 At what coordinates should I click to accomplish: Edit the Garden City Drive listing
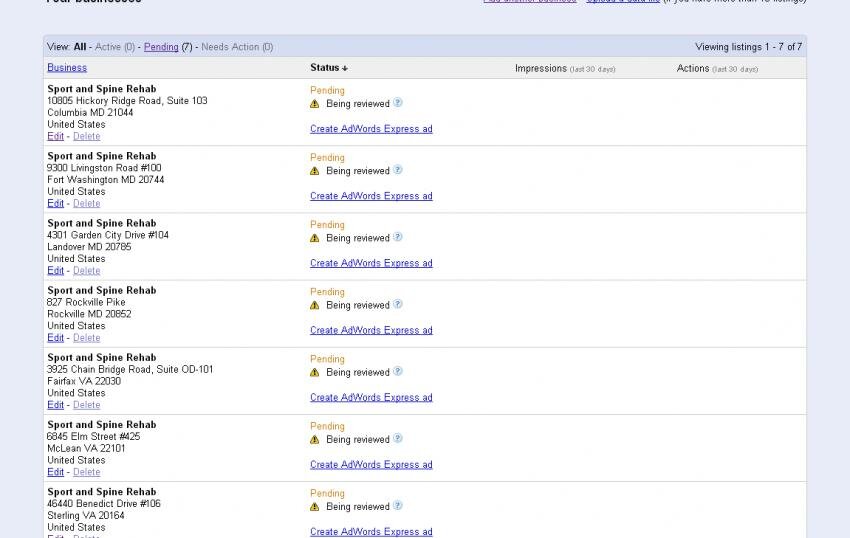[55, 271]
